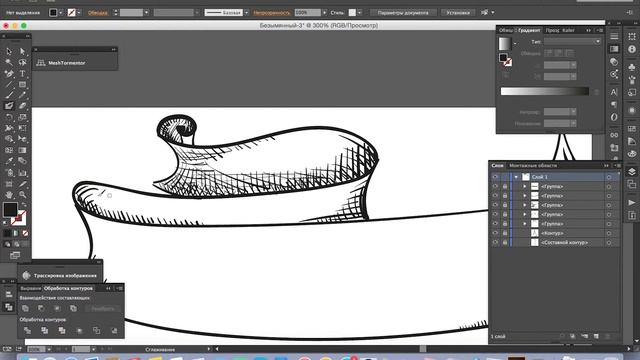640x360 pixels.
Task: Select the Direct Selection tool
Action: click(x=22, y=51)
